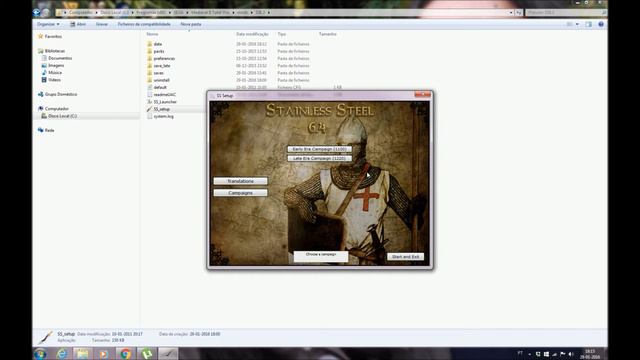The image size is (640, 360).
Task: Change the view mode icon
Action: pos(569,24)
